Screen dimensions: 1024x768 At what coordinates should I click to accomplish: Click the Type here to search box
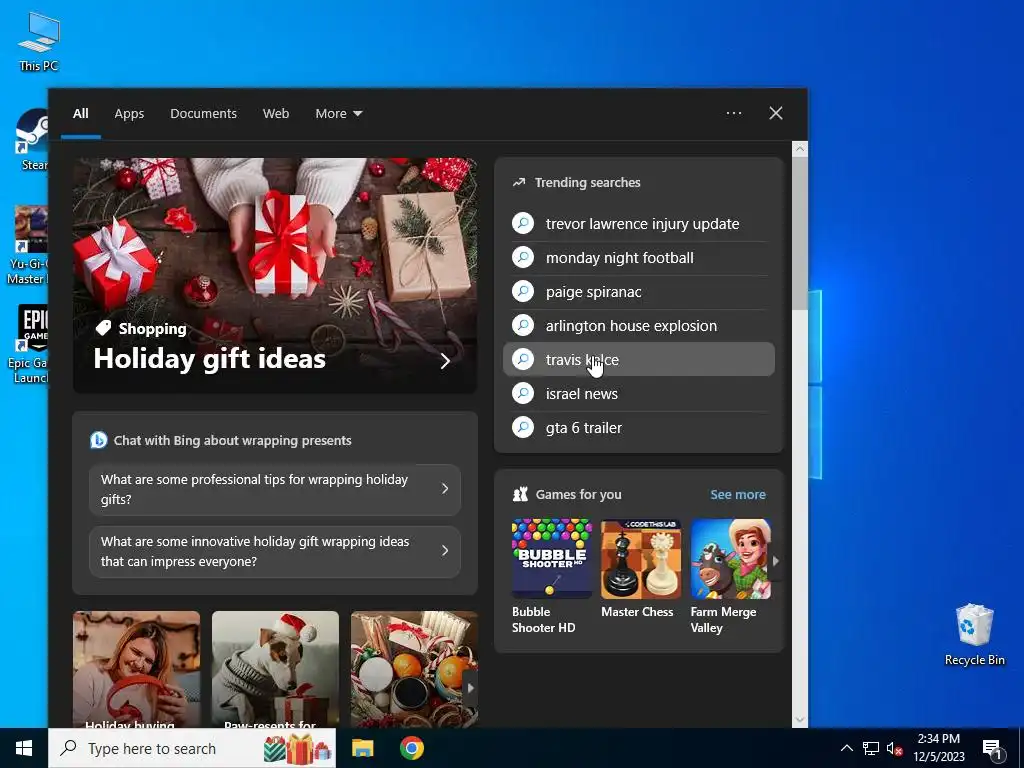click(x=192, y=748)
